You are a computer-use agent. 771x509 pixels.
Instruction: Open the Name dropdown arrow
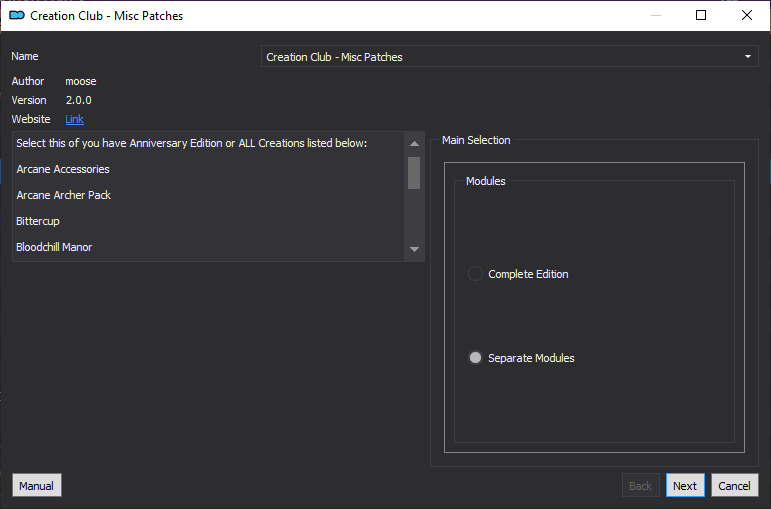pos(747,57)
